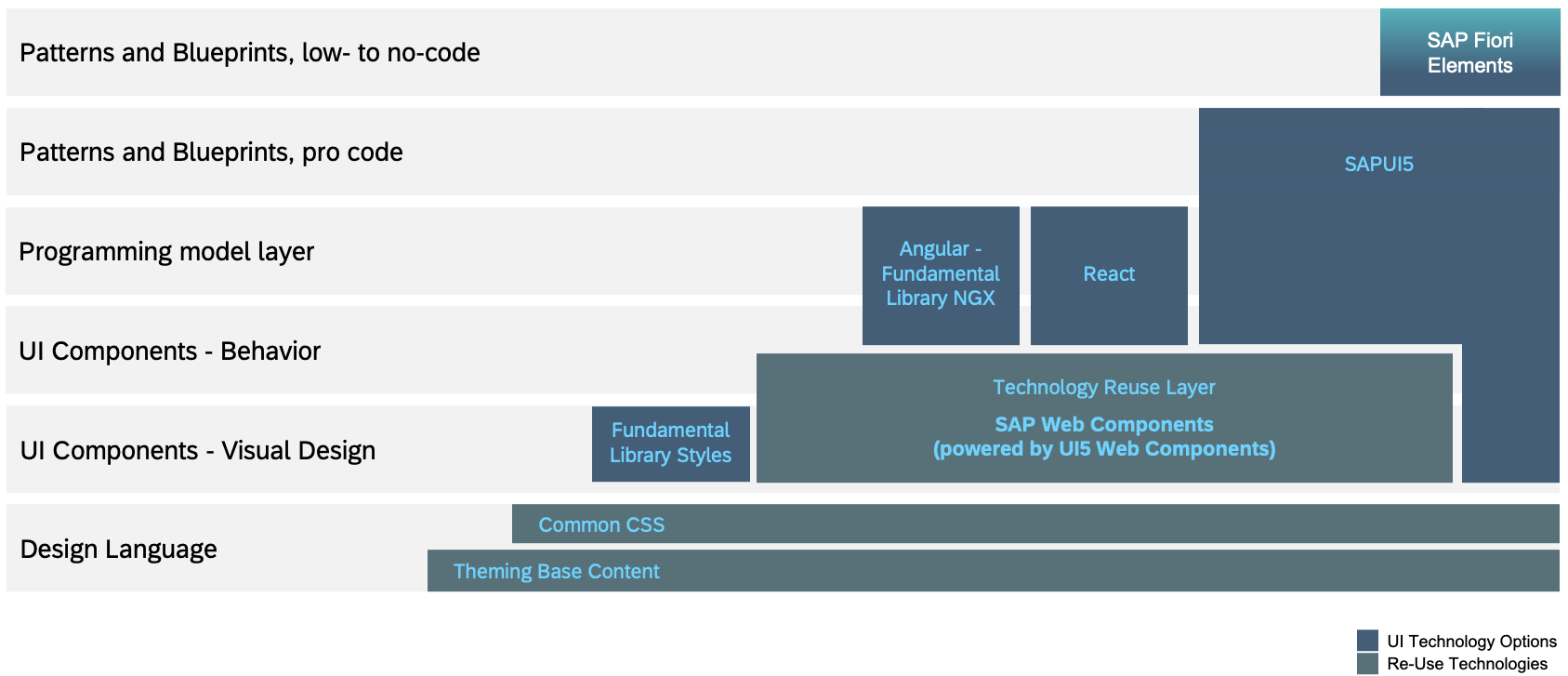The height and width of the screenshot is (676, 1568).
Task: Open the Fundamental Library Styles box
Action: (x=670, y=443)
